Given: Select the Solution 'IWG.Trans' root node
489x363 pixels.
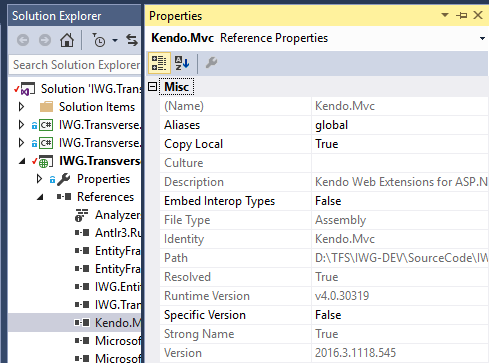Looking at the screenshot, I should click(x=91, y=89).
